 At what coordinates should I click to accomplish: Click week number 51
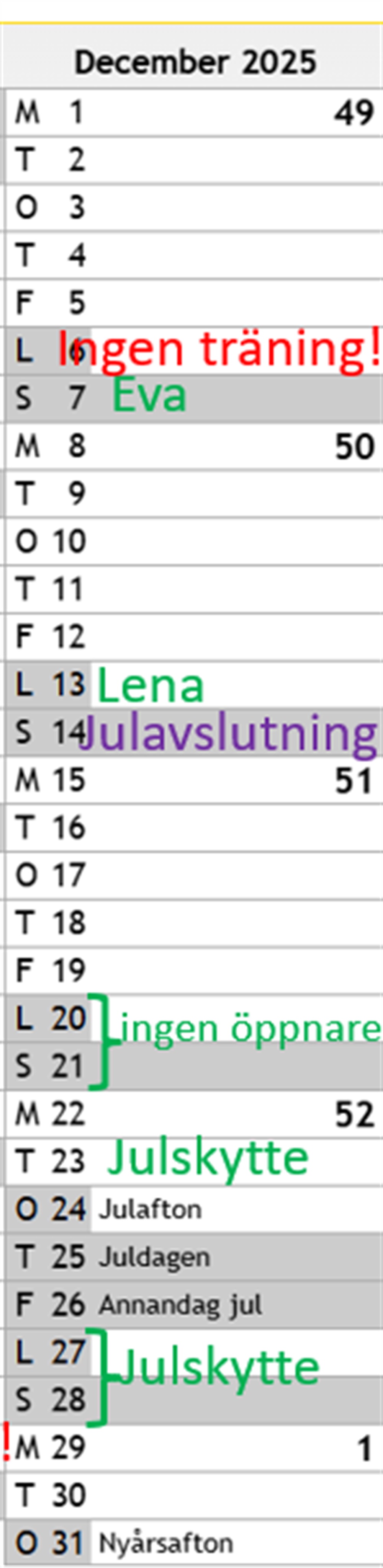click(353, 781)
